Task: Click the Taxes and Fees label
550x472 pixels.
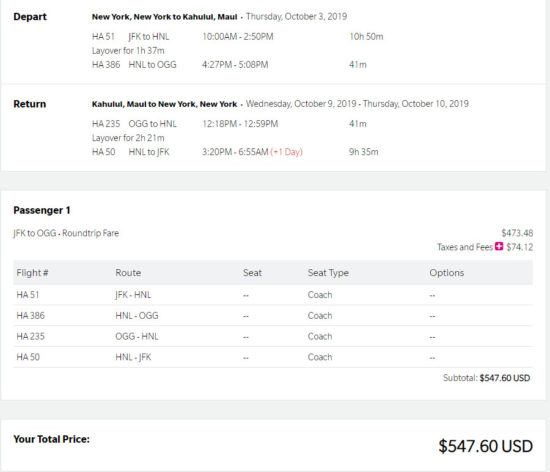Action: (x=465, y=247)
